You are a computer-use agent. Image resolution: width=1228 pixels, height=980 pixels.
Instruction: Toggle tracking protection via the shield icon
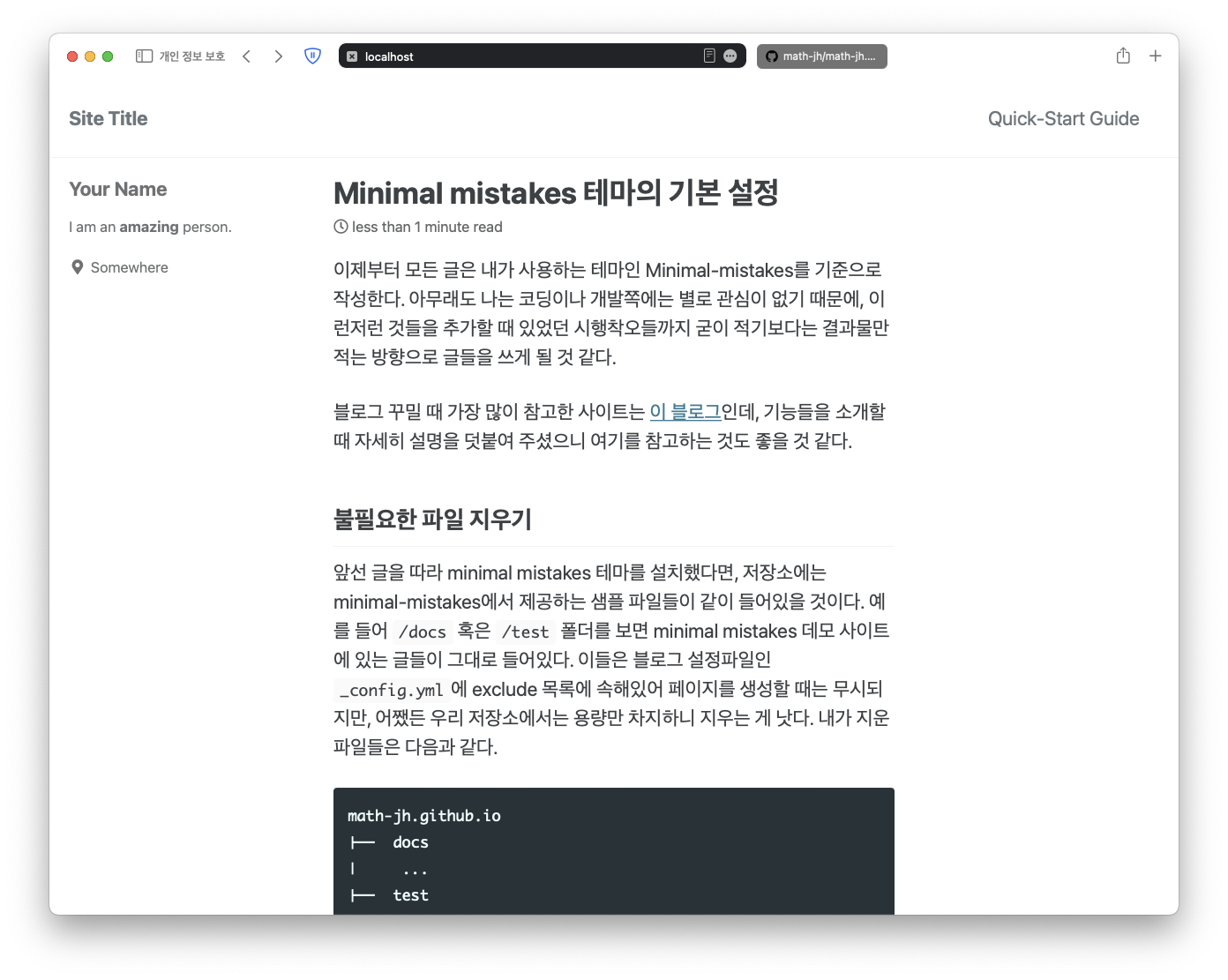[x=312, y=56]
